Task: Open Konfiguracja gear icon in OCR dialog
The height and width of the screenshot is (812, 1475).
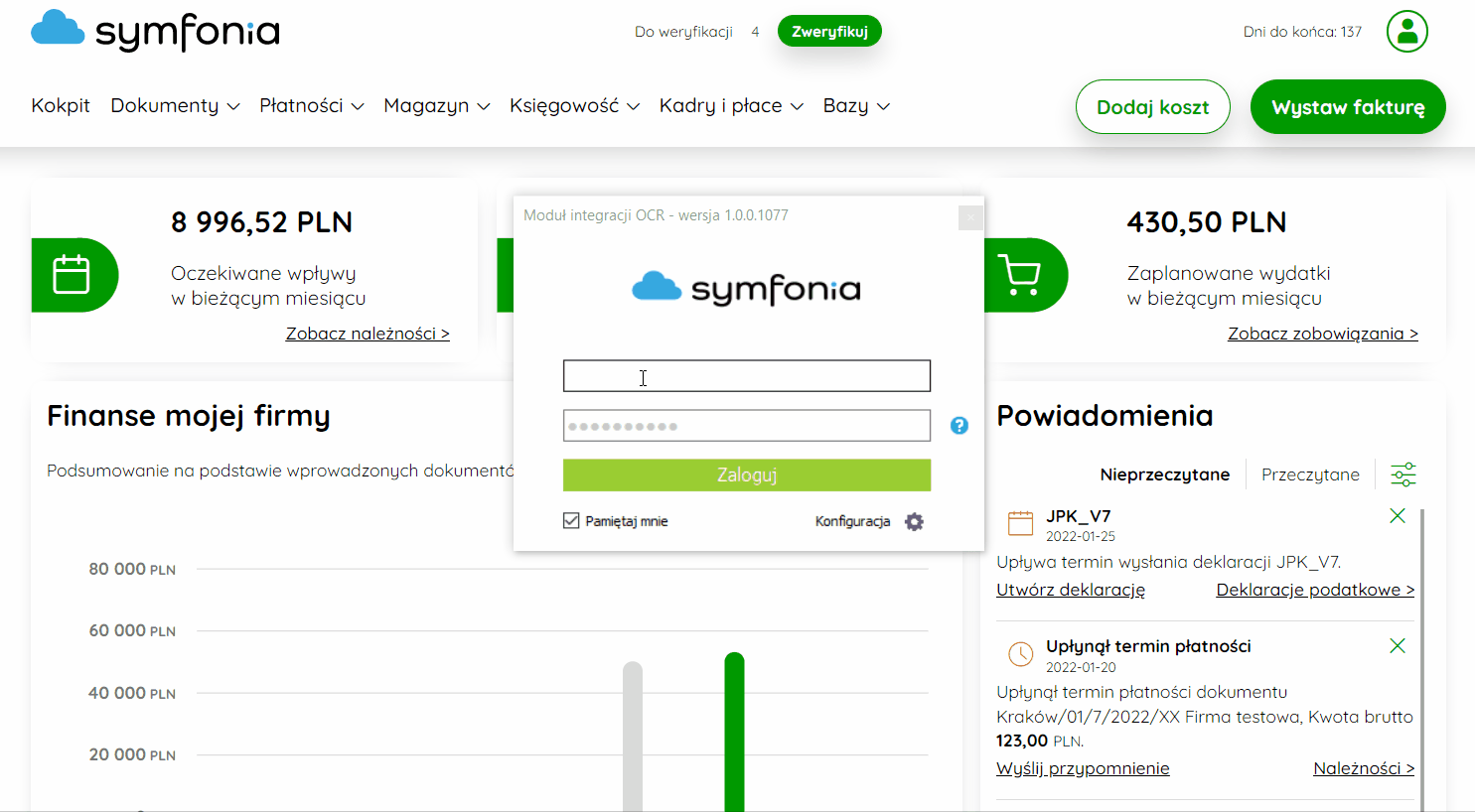Action: point(914,522)
